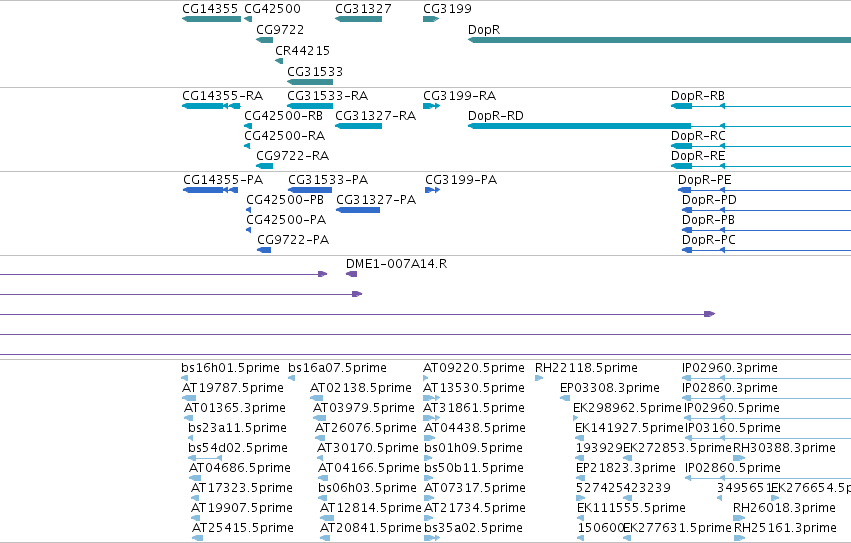Screen dimensions: 851x543
Task: Click EST IP02960.5prime
Action: (x=767, y=418)
